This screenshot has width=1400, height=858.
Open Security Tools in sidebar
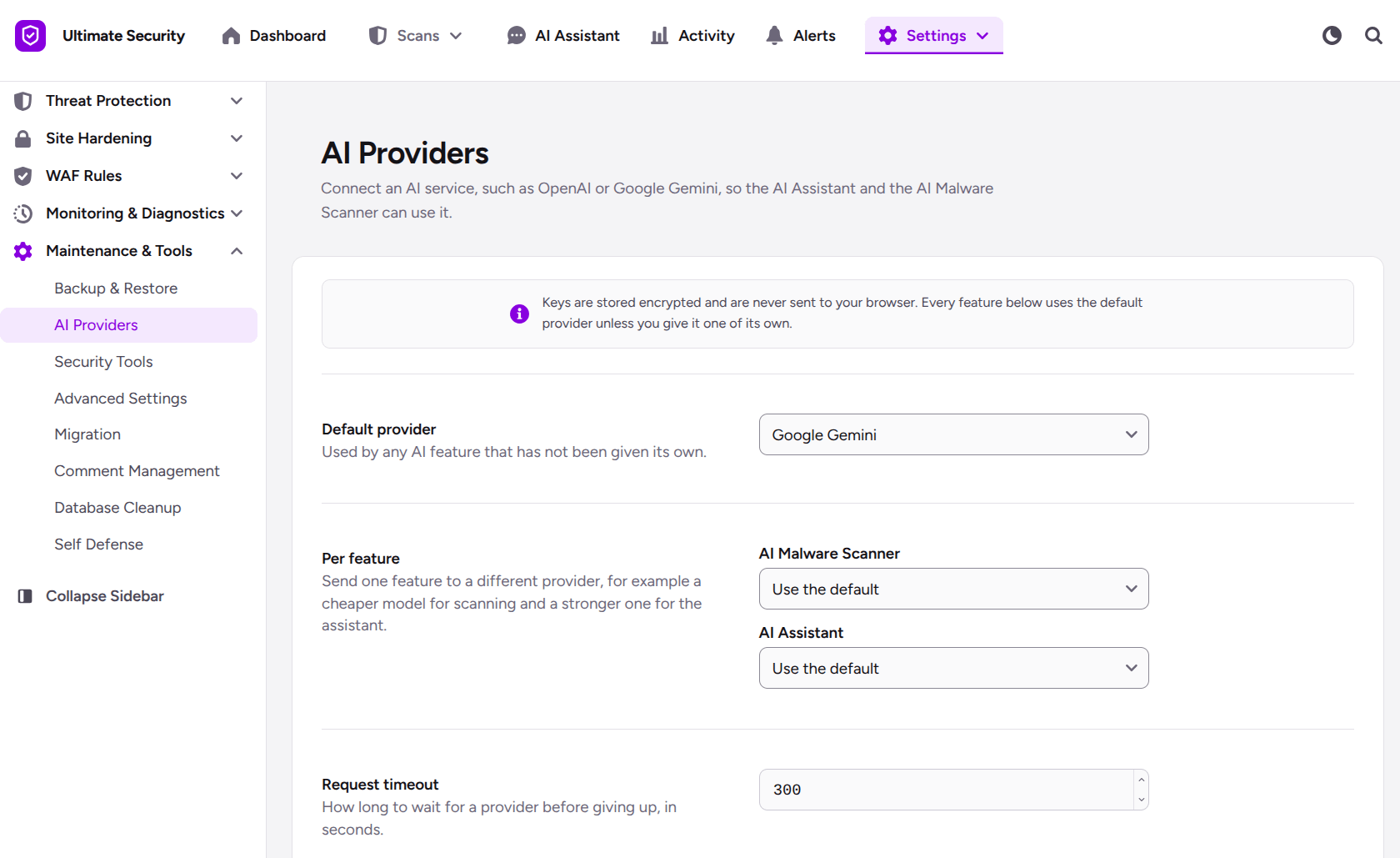click(x=103, y=362)
